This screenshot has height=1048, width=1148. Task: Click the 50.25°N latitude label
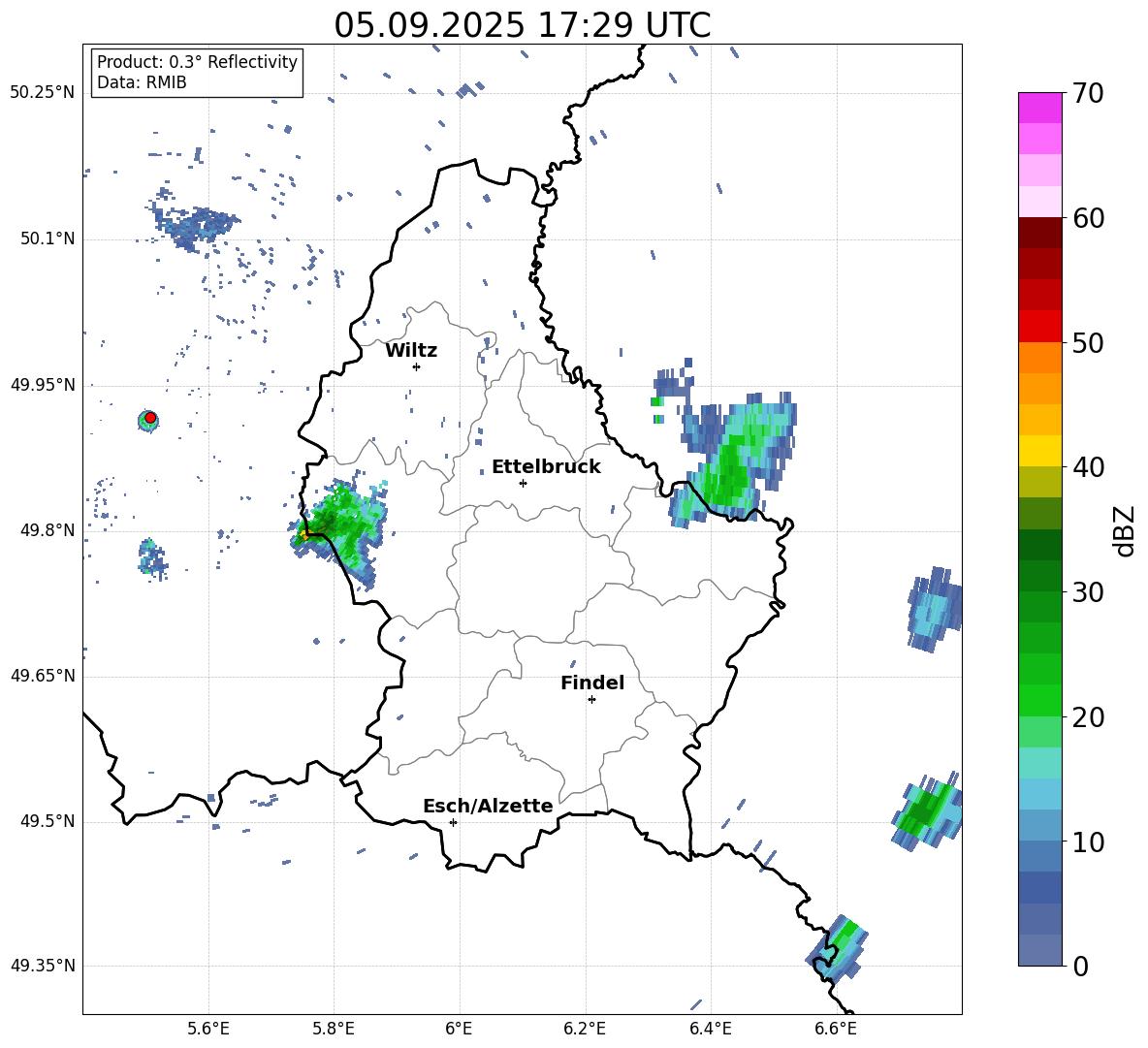point(43,93)
